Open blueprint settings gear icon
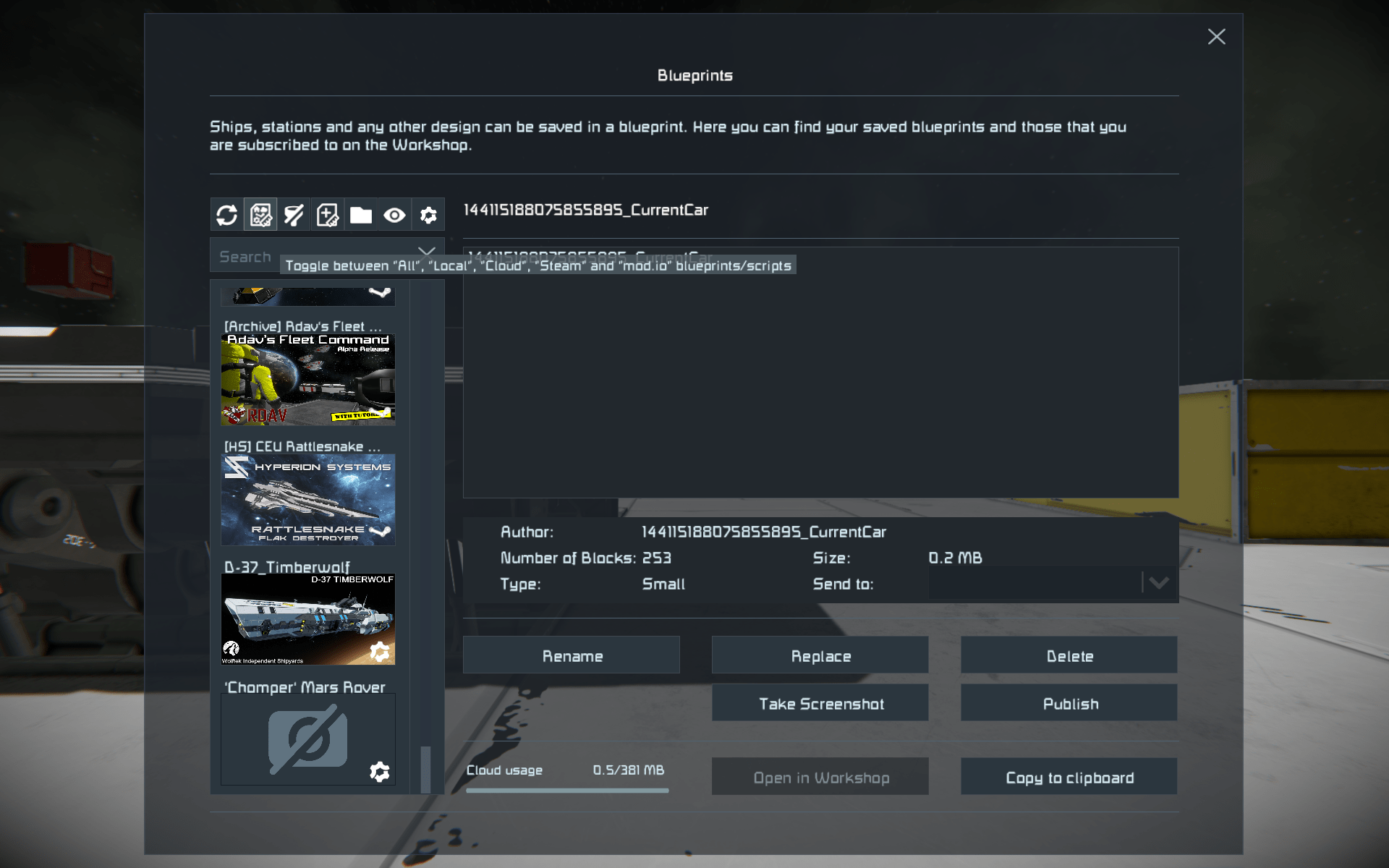The image size is (1389, 868). [427, 214]
